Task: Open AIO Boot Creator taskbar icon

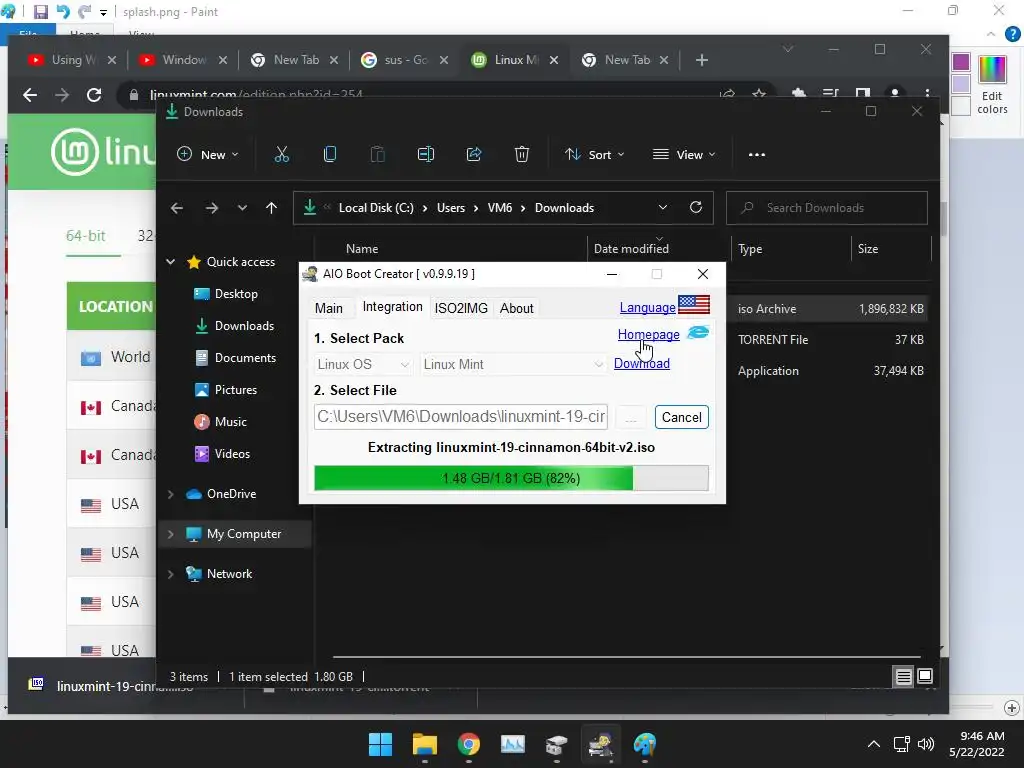Action: (x=600, y=744)
